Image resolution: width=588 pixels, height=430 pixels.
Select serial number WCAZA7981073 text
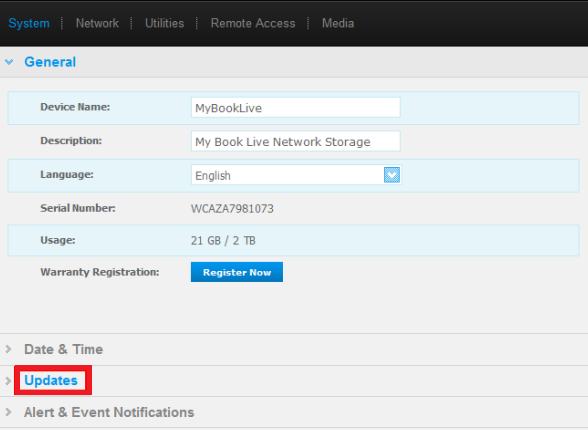pyautogui.click(x=232, y=208)
